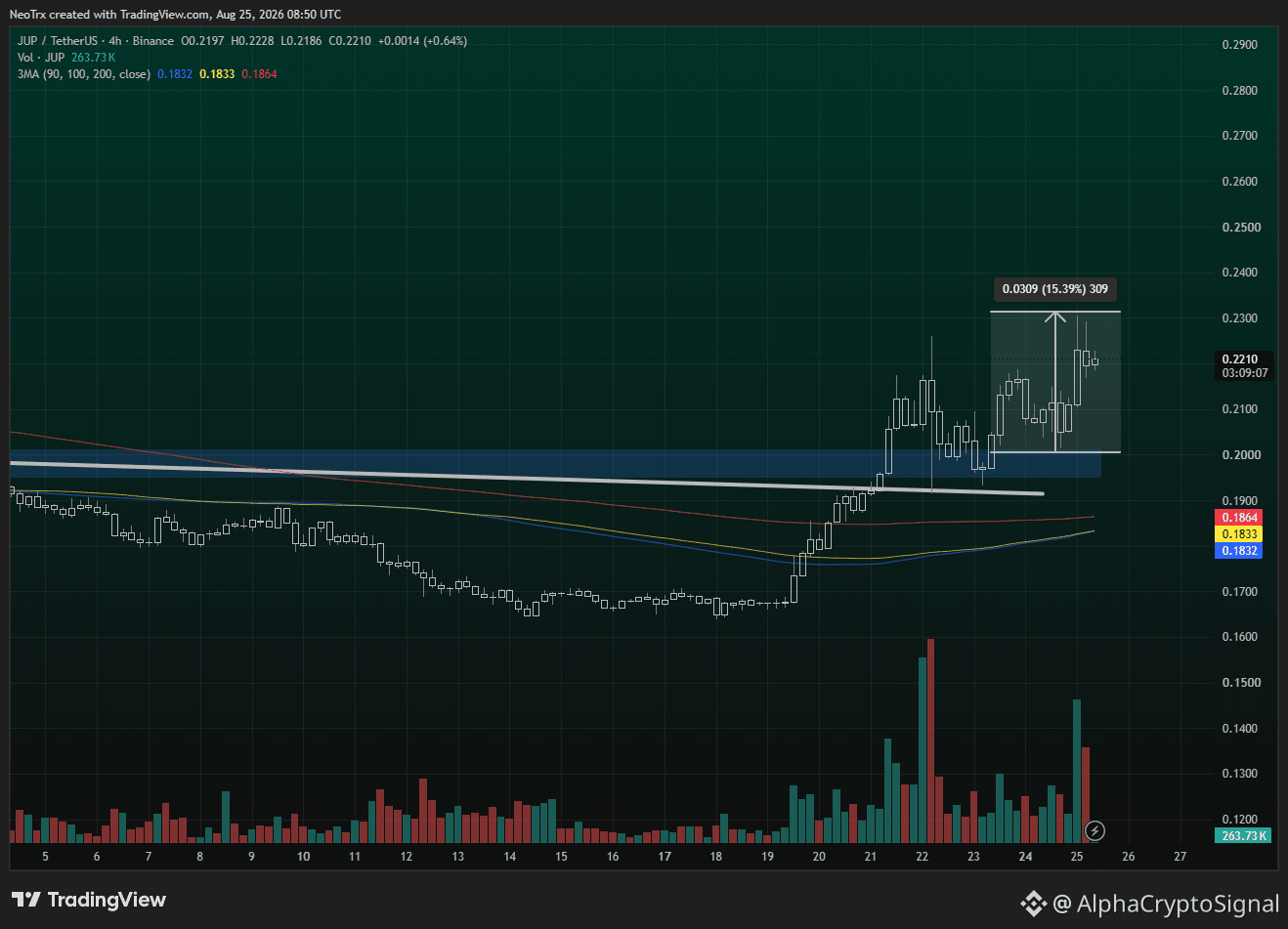The height and width of the screenshot is (929, 1288).
Task: Select the white price-range measurement arrow
Action: 1055,381
